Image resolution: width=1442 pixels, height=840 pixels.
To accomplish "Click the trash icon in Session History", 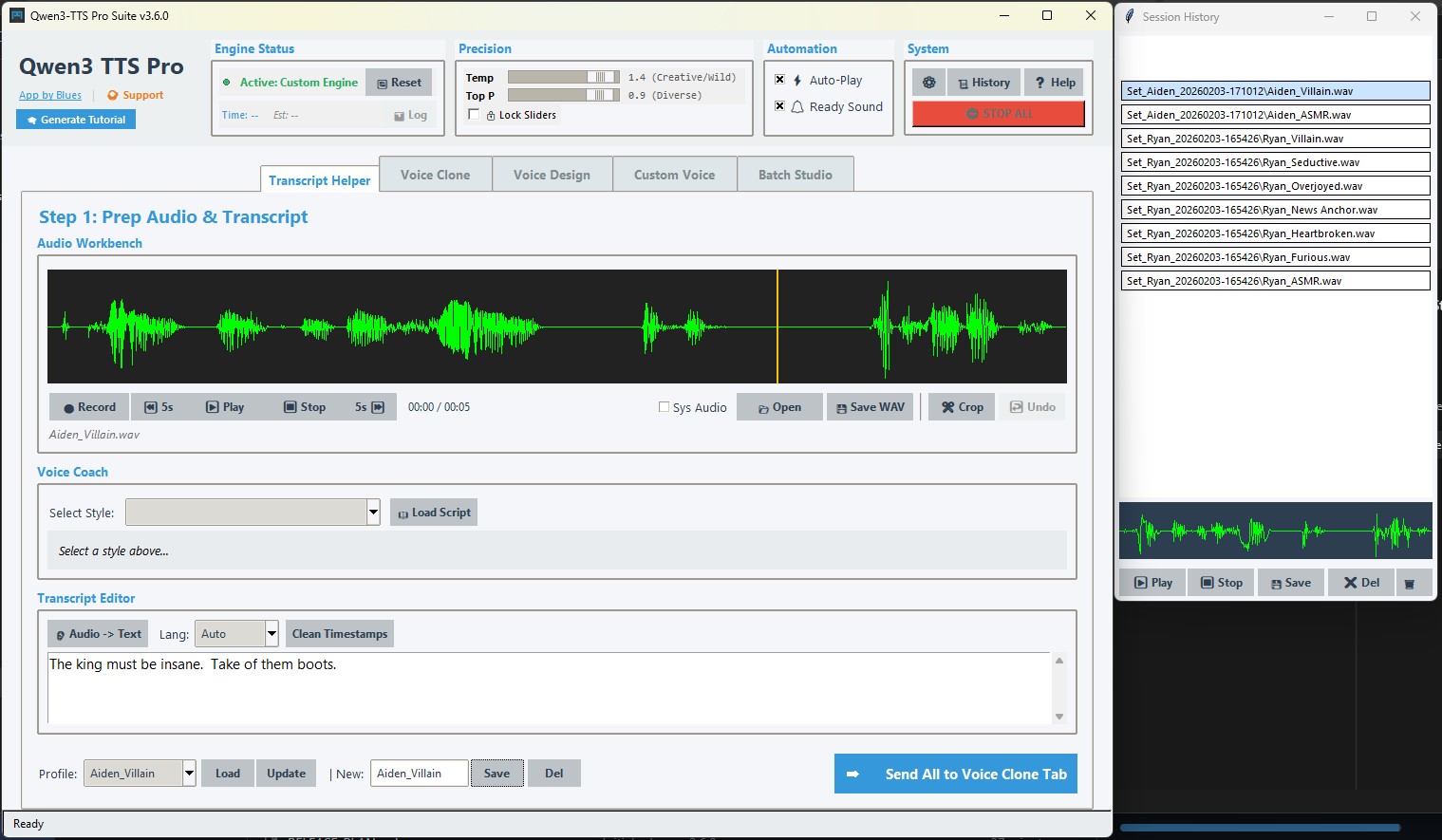I will point(1414,582).
